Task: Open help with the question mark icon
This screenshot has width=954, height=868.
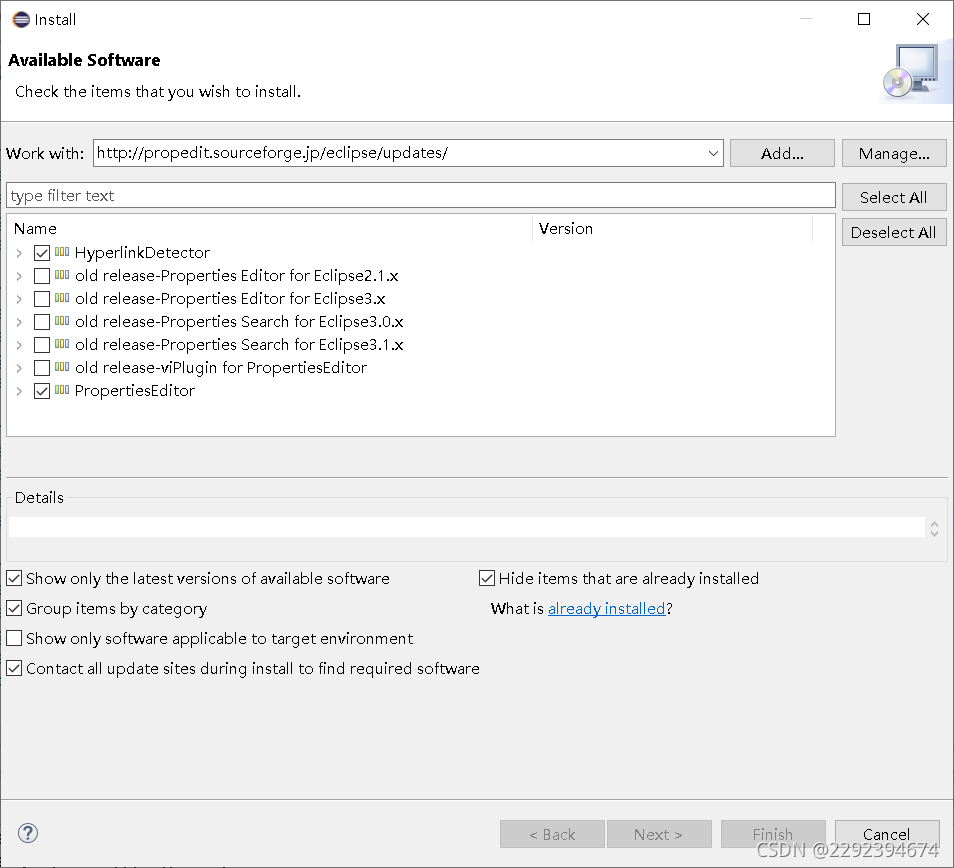Action: point(28,833)
